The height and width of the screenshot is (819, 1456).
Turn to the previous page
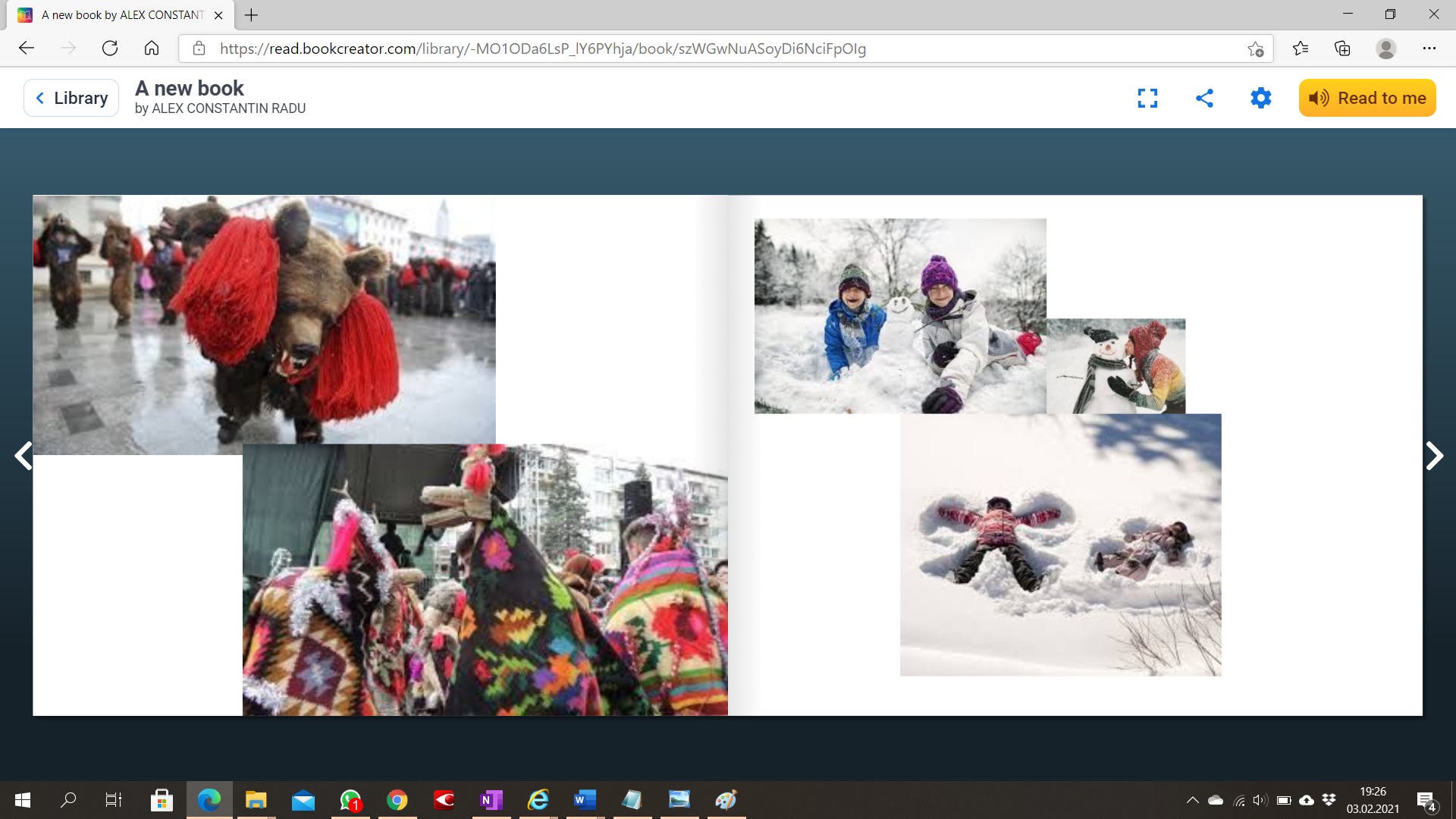pos(24,456)
